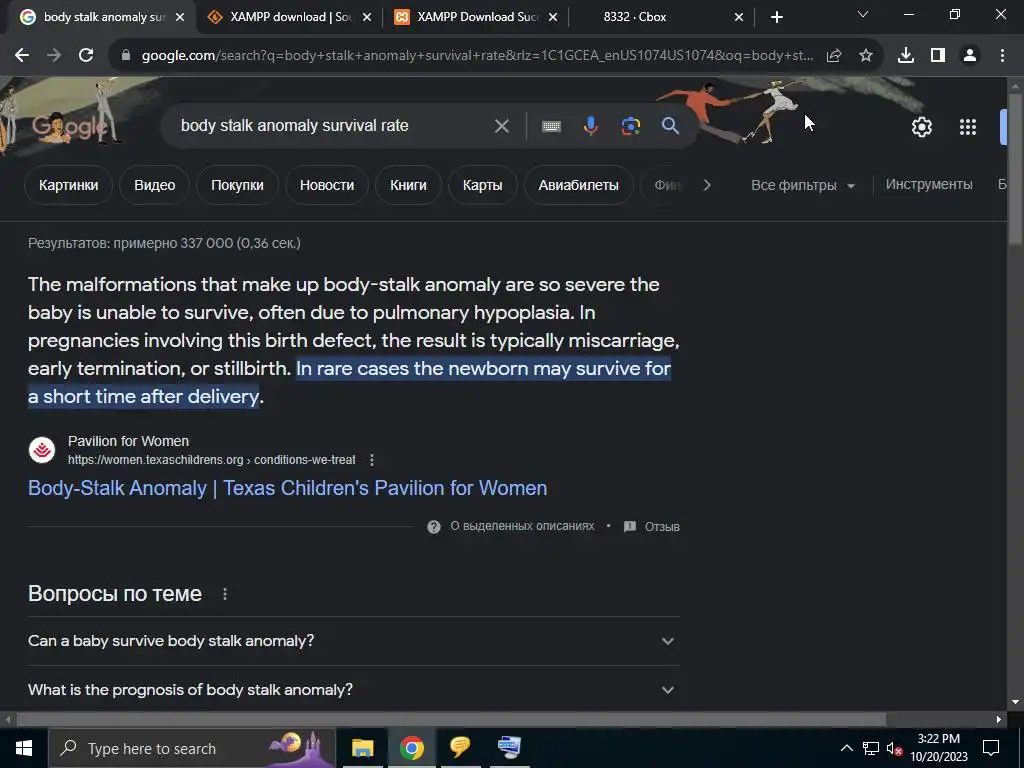Clear the search query with the X icon
This screenshot has height=768, width=1024.
502,126
